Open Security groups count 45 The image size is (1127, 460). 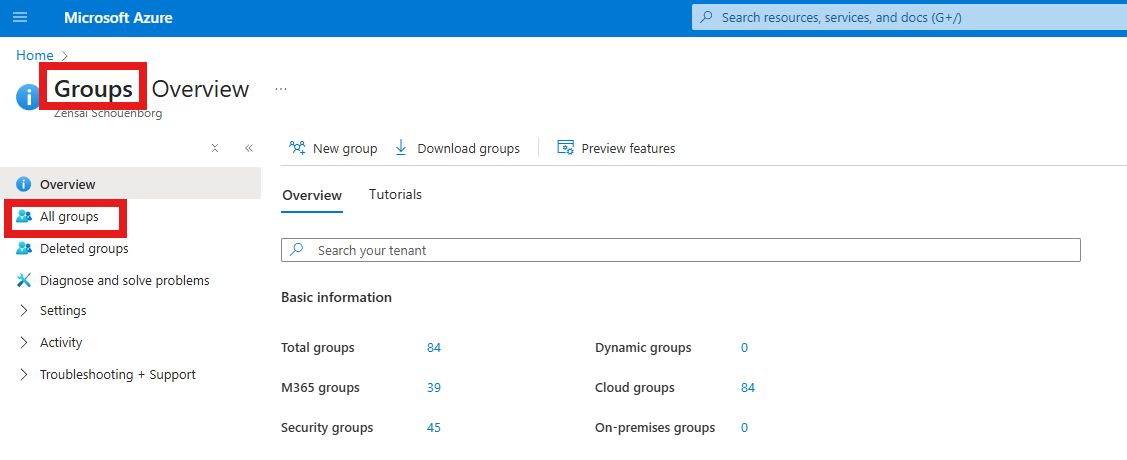pos(433,428)
